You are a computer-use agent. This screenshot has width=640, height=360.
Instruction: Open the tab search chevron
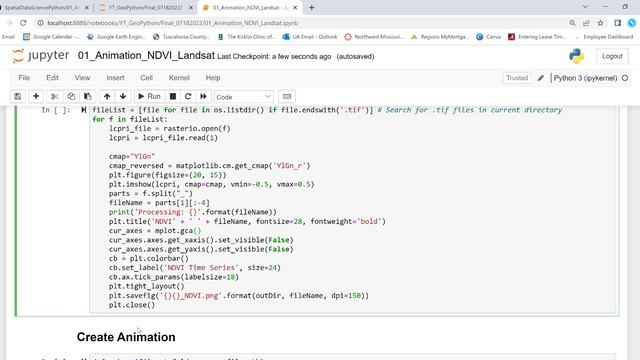click(585, 7)
